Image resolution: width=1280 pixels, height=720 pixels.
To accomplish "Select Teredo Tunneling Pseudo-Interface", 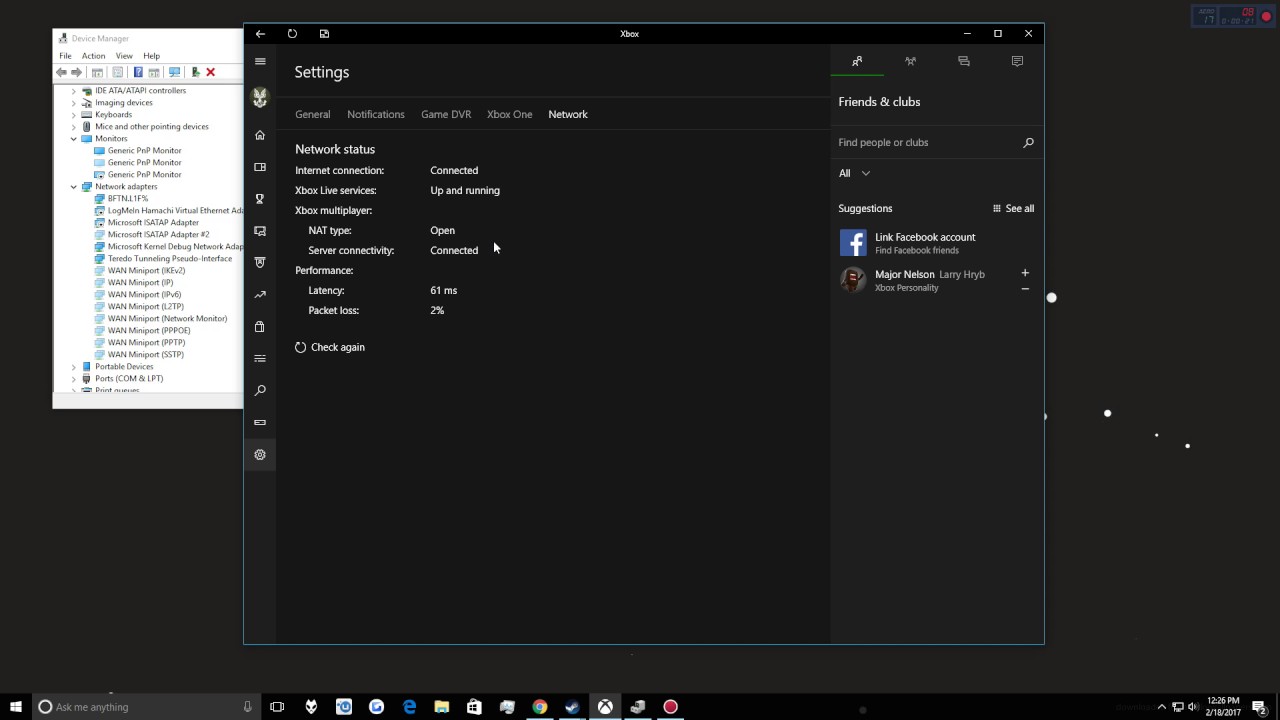I will (x=170, y=259).
